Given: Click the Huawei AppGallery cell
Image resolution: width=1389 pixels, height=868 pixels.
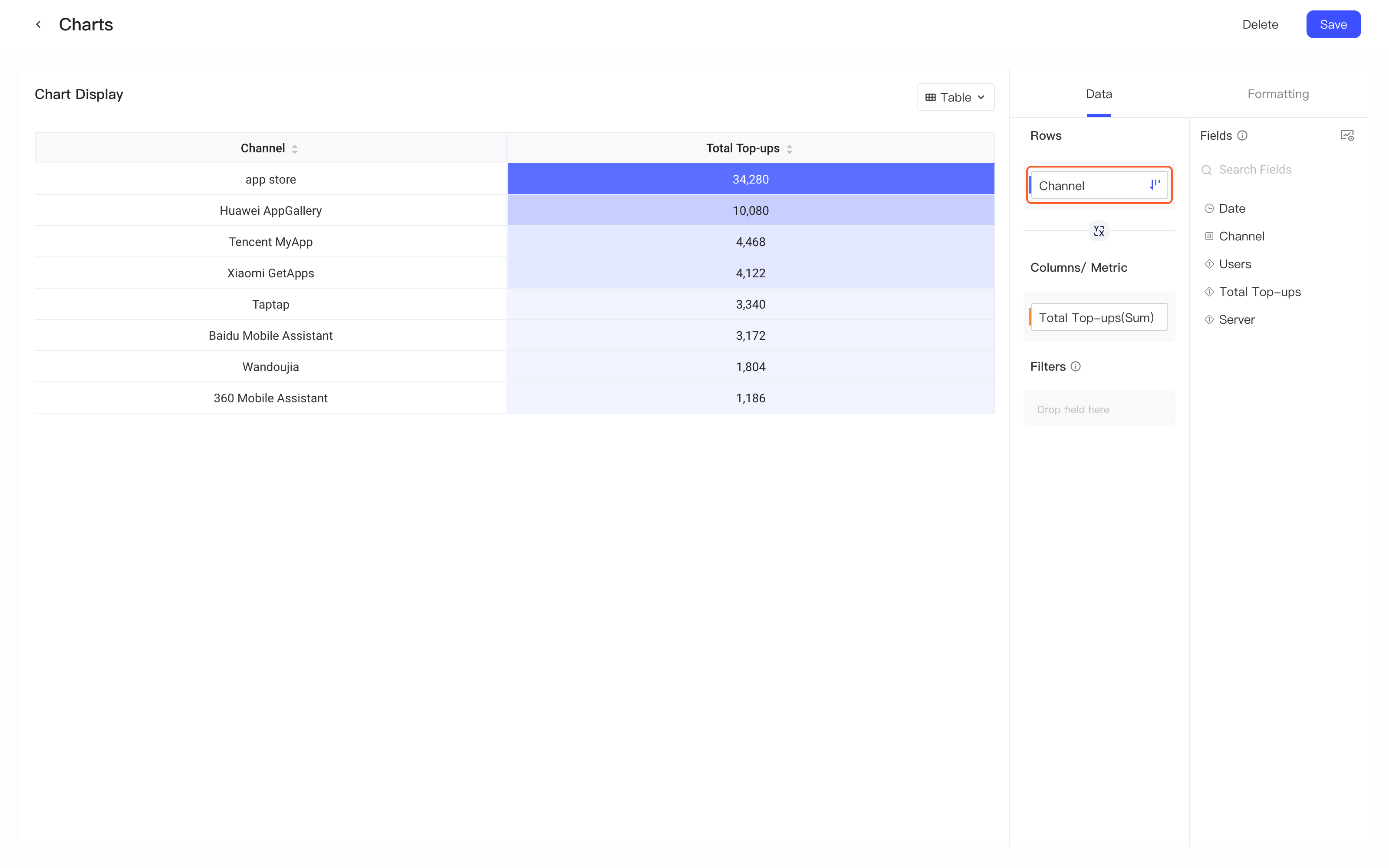Looking at the screenshot, I should (x=270, y=210).
